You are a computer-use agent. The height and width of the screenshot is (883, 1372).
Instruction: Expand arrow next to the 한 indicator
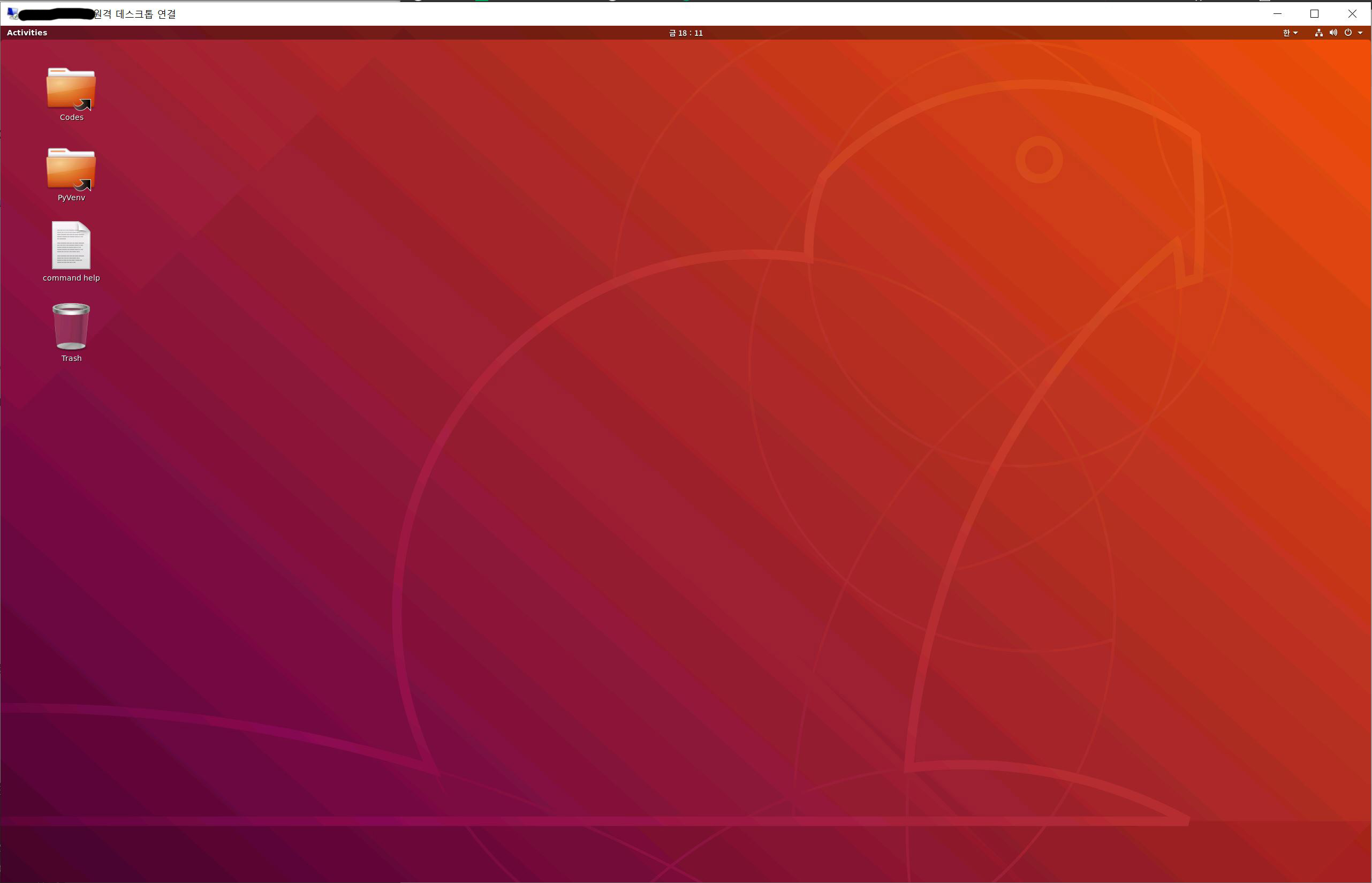1295,33
